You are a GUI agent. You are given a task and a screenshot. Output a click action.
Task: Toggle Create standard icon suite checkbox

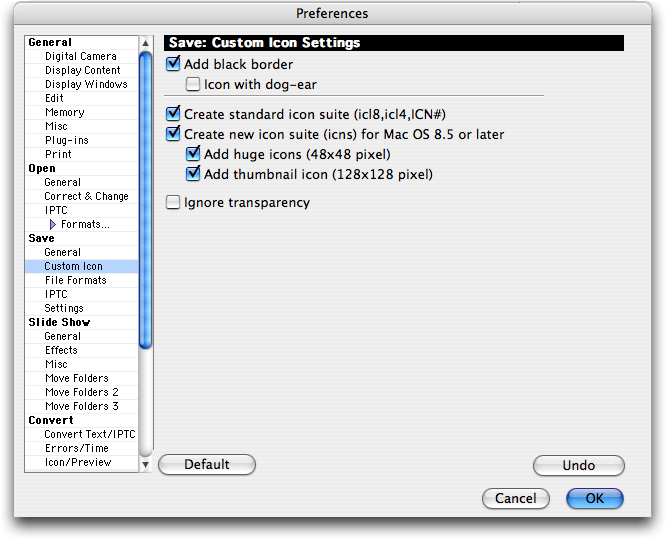[174, 114]
